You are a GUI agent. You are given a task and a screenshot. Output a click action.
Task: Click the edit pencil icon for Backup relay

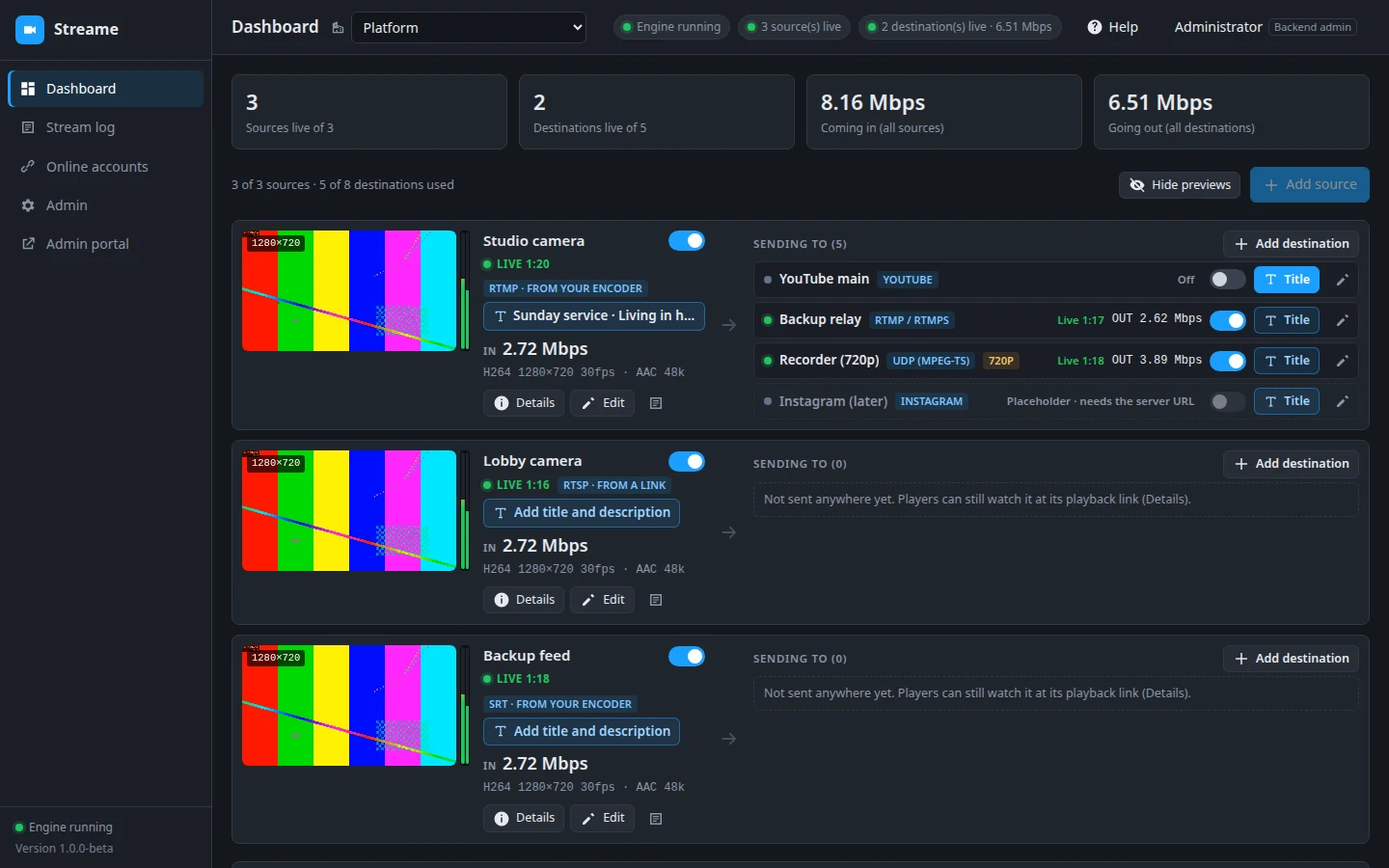1342,320
